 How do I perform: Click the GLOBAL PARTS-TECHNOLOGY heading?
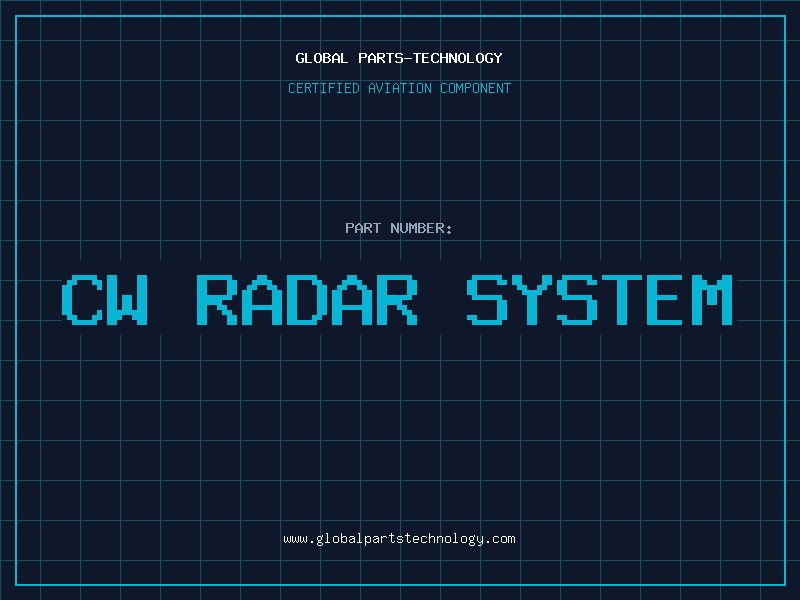click(x=399, y=58)
